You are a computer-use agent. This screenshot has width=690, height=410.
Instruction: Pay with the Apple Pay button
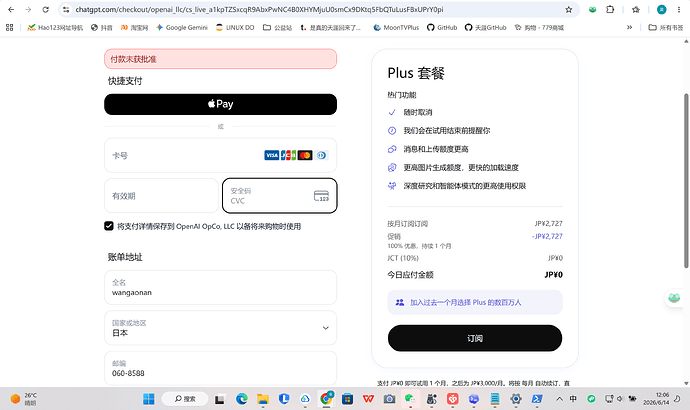220,104
